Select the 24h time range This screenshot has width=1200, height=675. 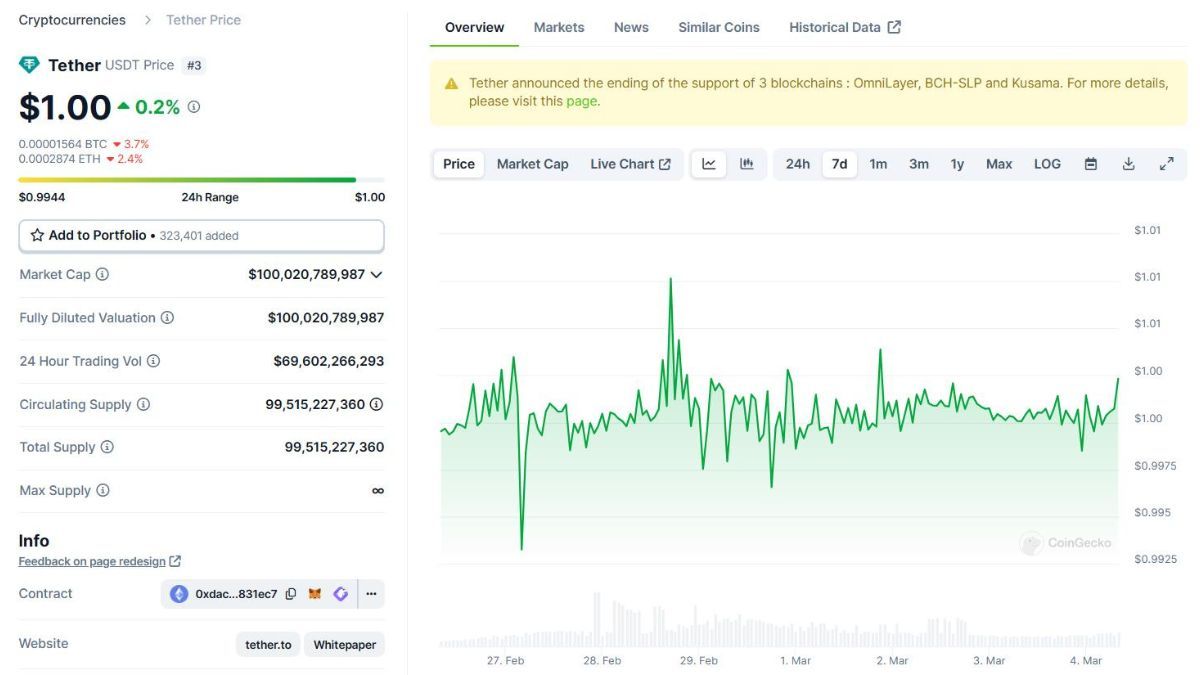coord(797,164)
